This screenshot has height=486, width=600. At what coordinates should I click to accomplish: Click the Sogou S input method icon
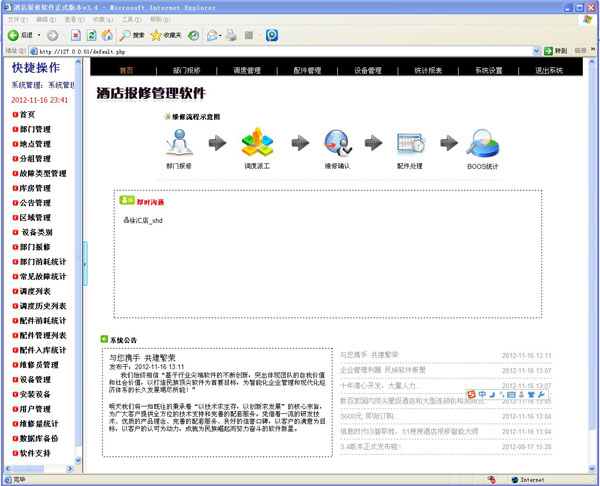click(471, 394)
